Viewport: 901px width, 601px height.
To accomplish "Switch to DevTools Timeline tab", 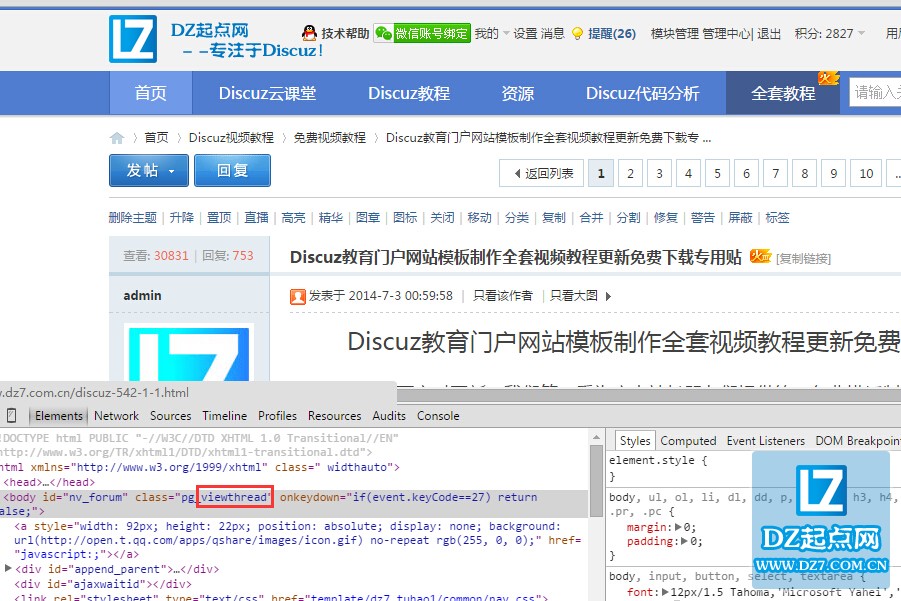I will tap(225, 415).
